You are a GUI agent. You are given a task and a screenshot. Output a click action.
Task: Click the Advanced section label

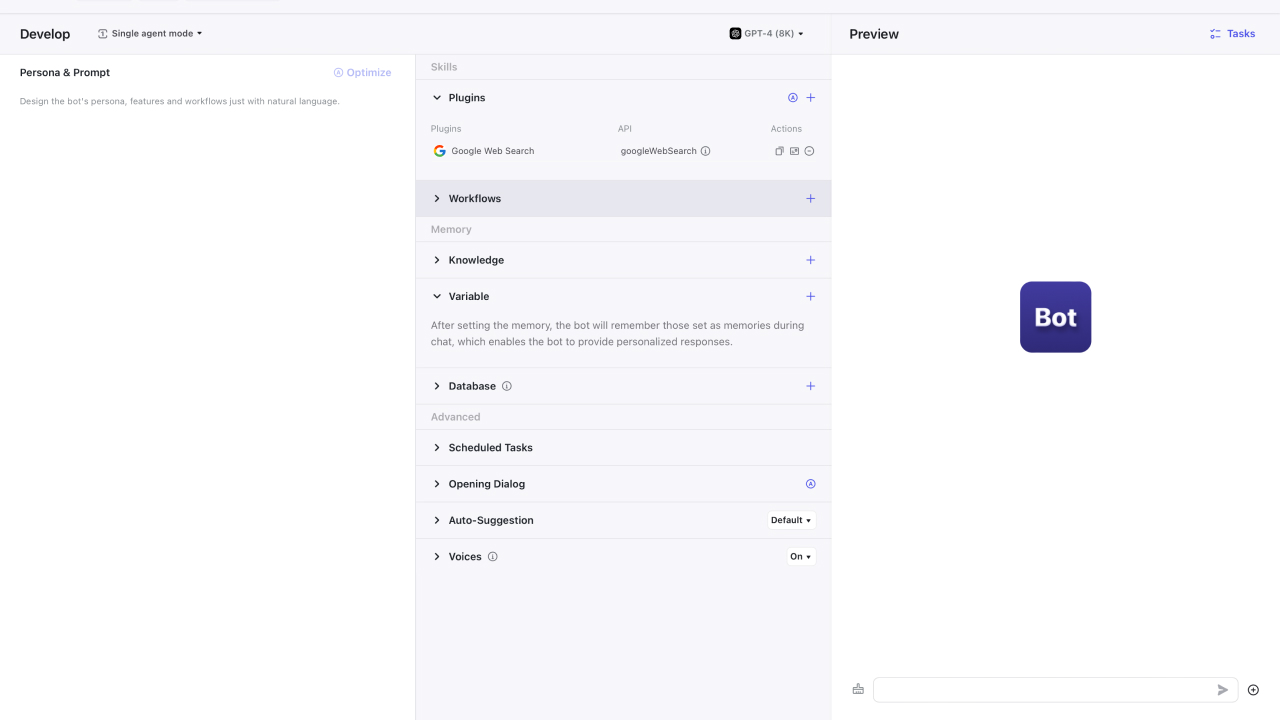(456, 417)
